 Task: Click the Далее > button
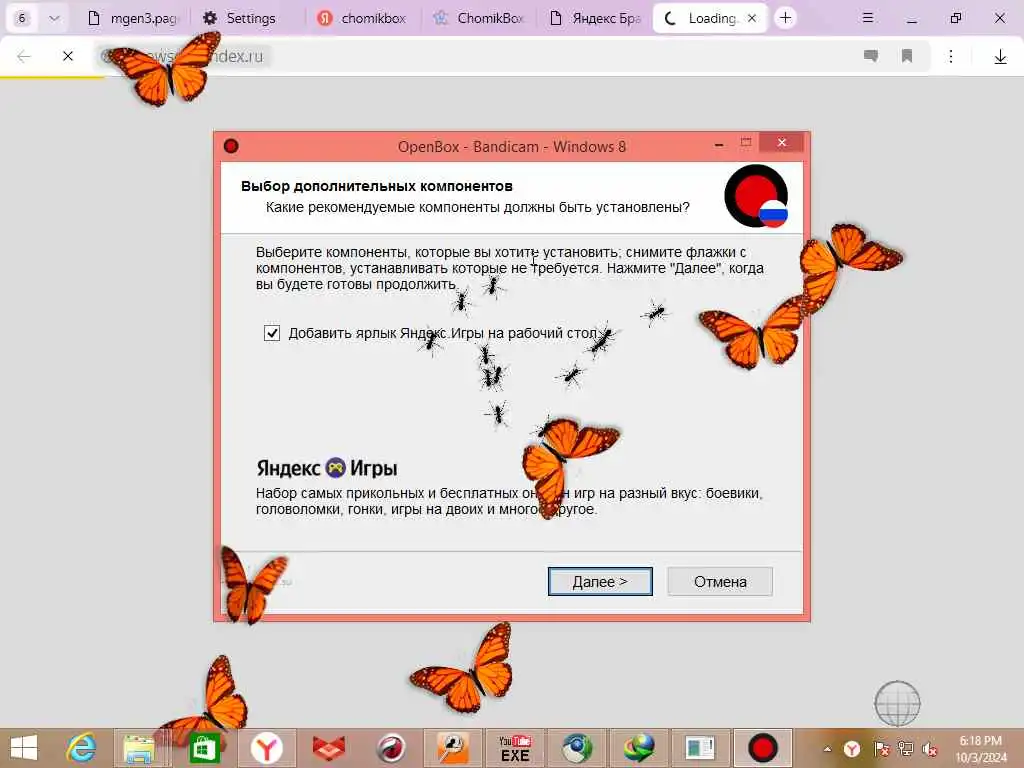600,581
